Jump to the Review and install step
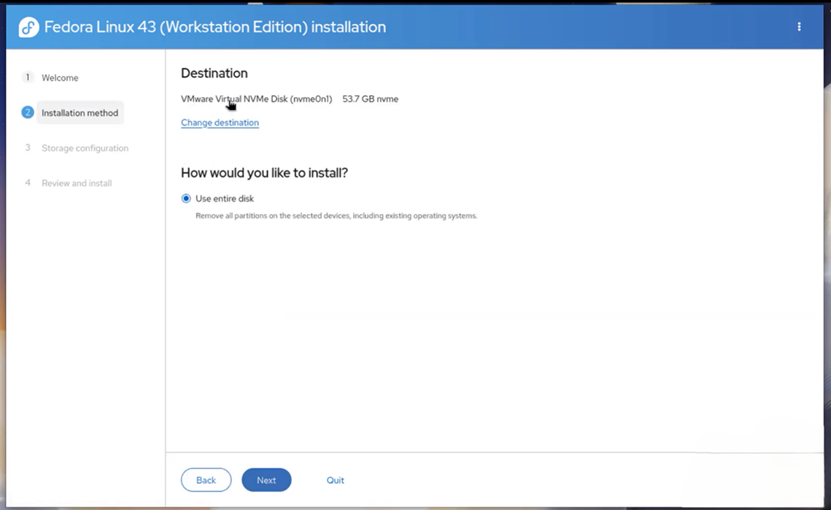This screenshot has width=831, height=510. click(x=77, y=183)
